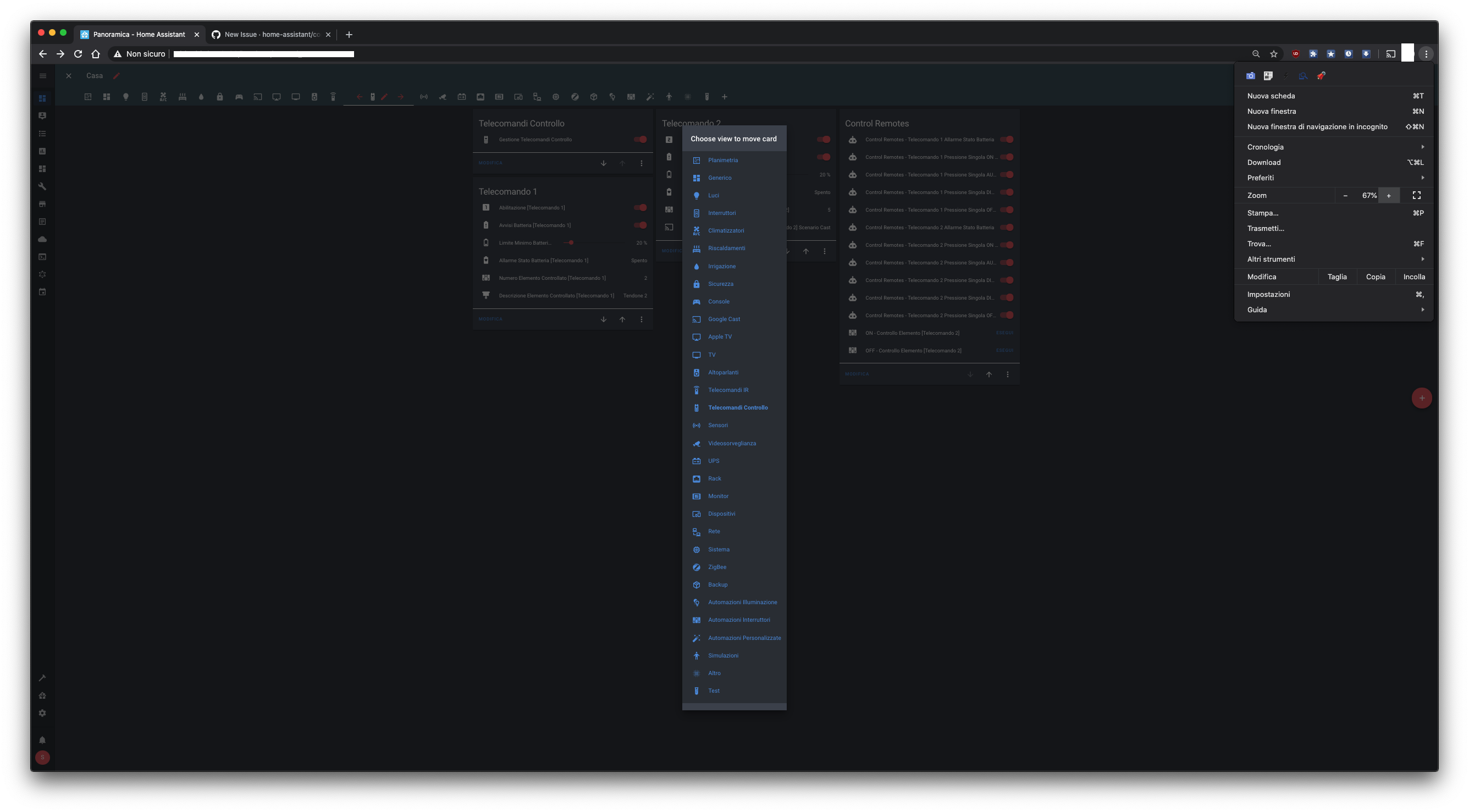The width and height of the screenshot is (1469, 812).
Task: Click the red pencil edit icon on toolbar
Action: click(385, 97)
